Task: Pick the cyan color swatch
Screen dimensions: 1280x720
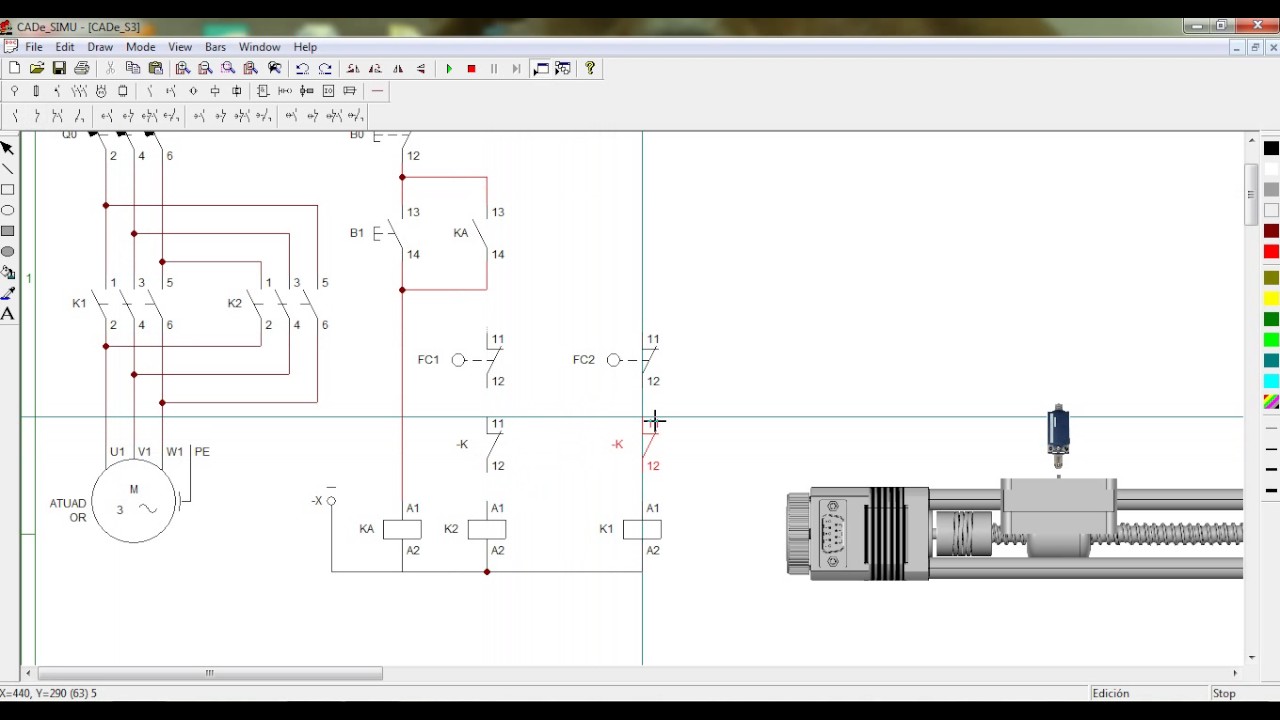Action: tap(1271, 381)
